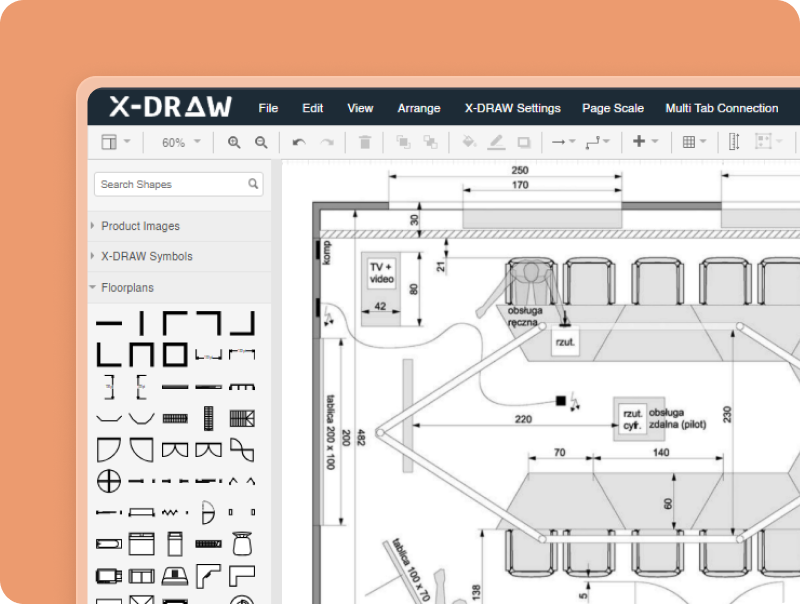Viewport: 800px width, 604px height.
Task: Bring selection to front
Action: [x=403, y=142]
